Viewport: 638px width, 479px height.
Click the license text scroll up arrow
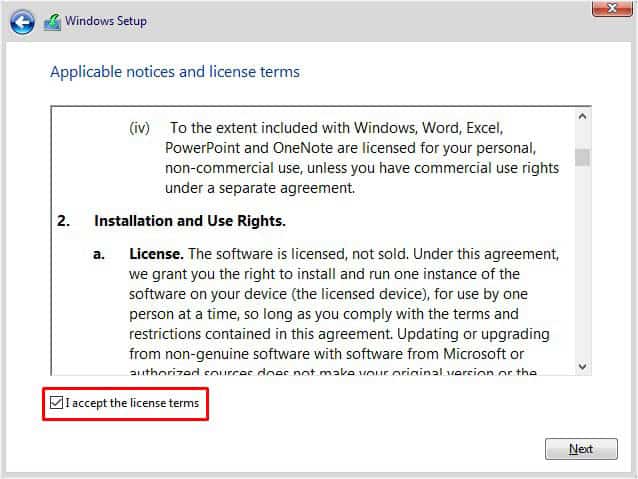pos(582,116)
